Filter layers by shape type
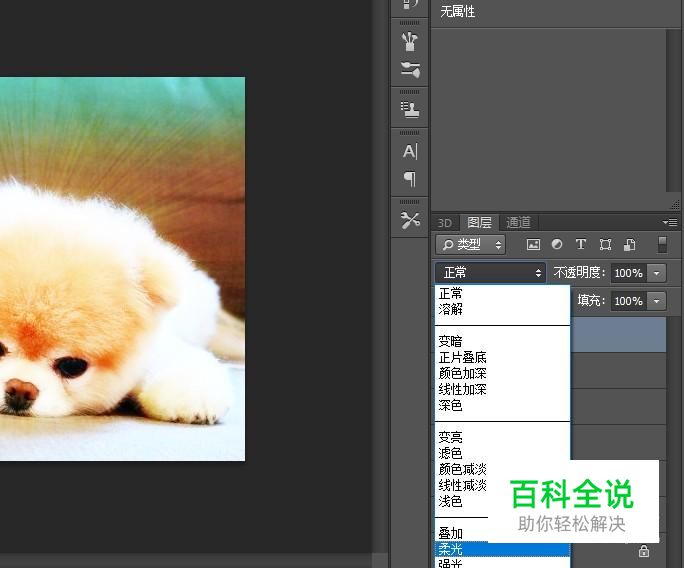This screenshot has height=568, width=684. [605, 245]
